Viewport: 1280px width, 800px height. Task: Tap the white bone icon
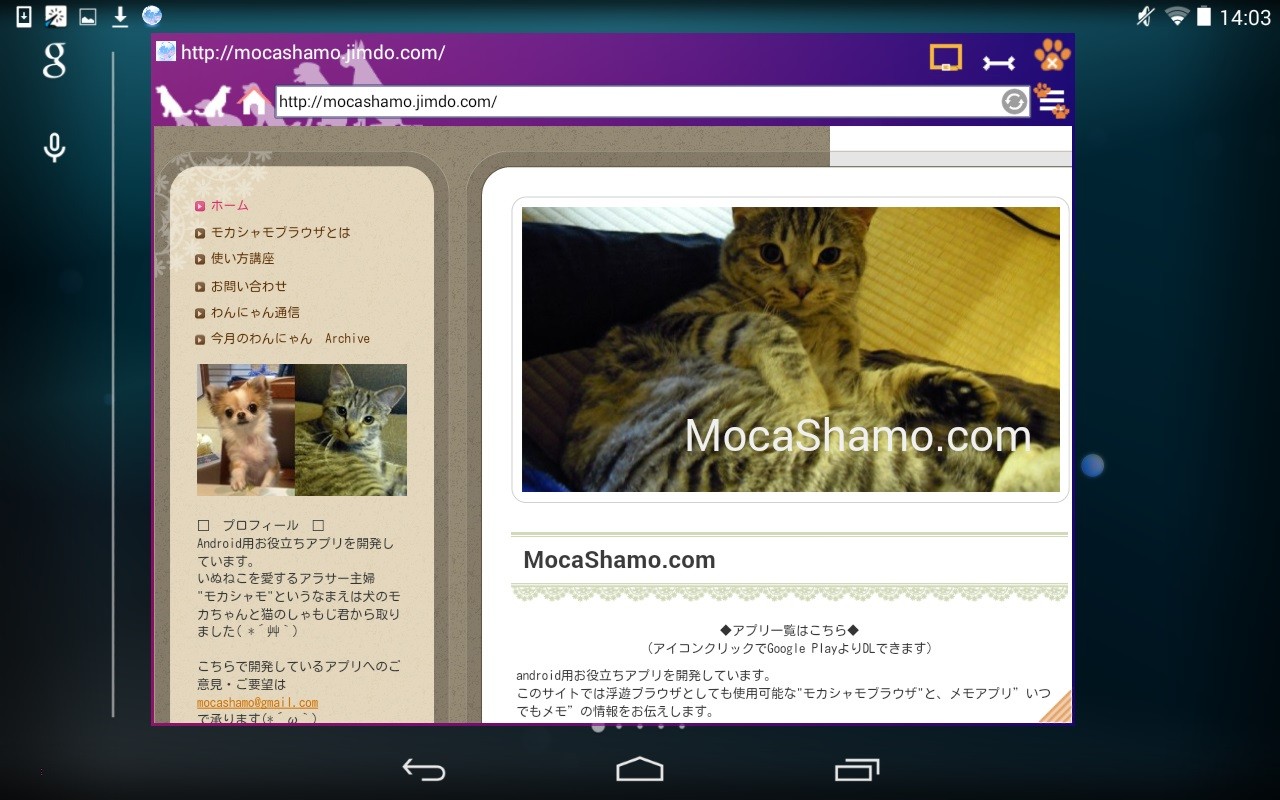[998, 63]
